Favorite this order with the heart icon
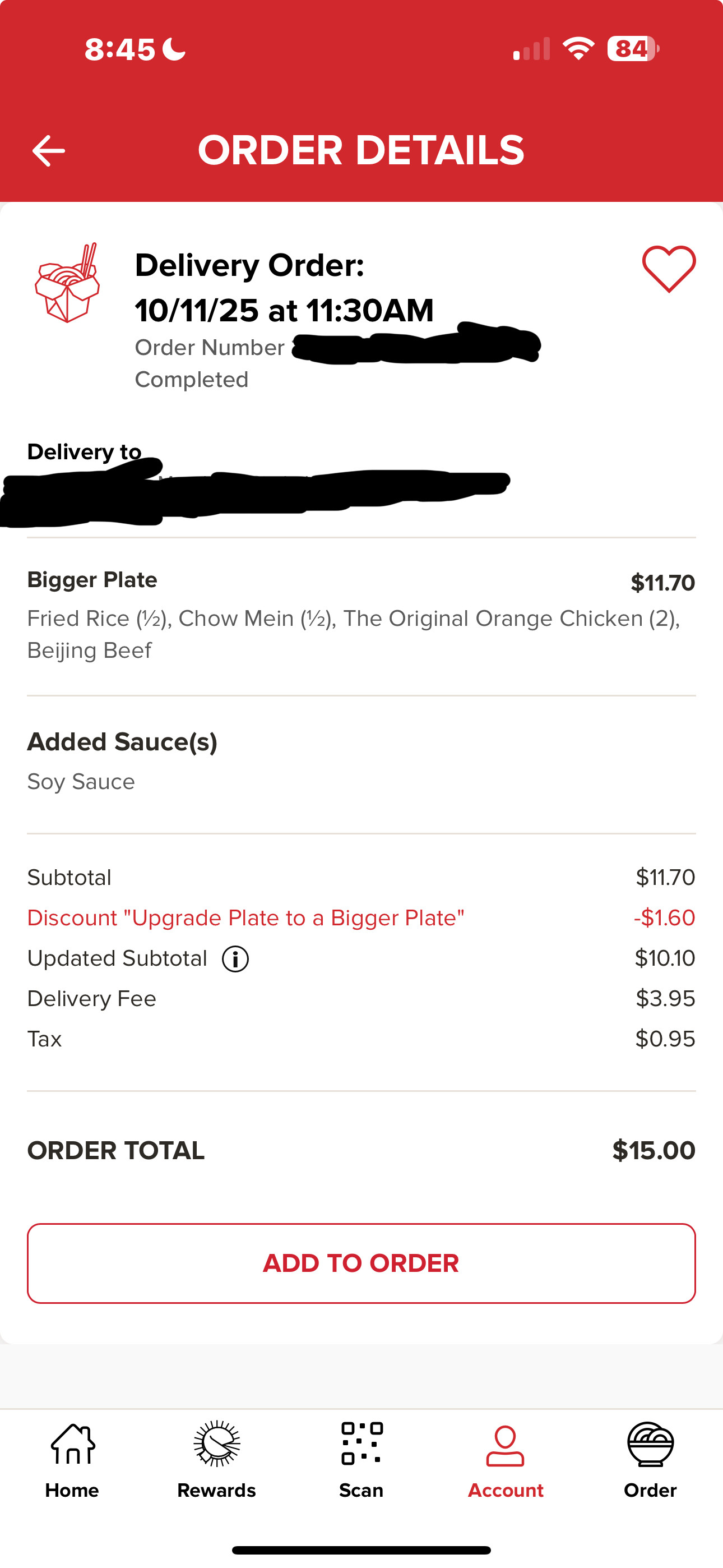This screenshot has height=1568, width=723. click(668, 269)
